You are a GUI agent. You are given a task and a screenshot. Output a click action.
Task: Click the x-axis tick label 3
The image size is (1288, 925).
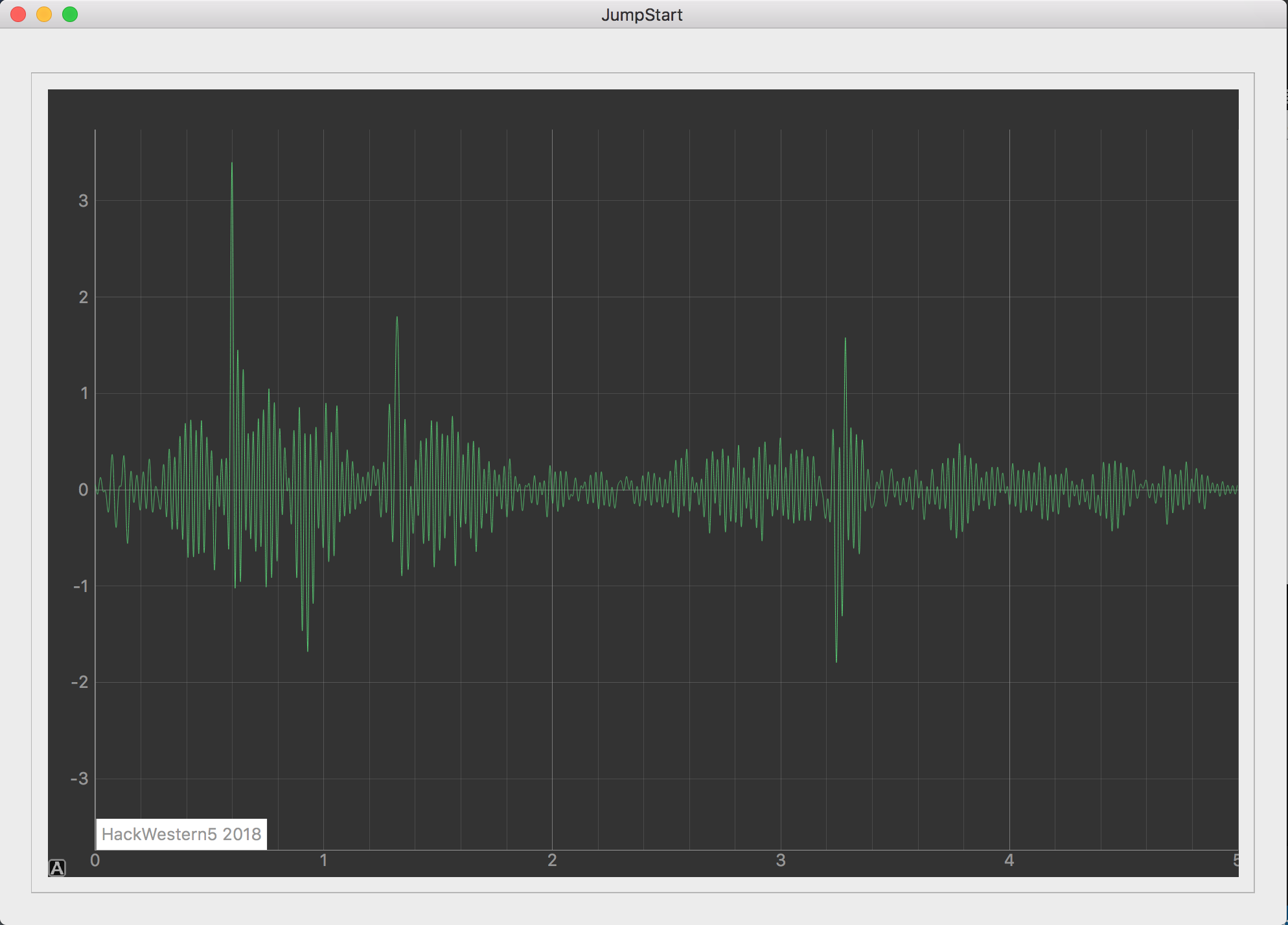[x=781, y=860]
